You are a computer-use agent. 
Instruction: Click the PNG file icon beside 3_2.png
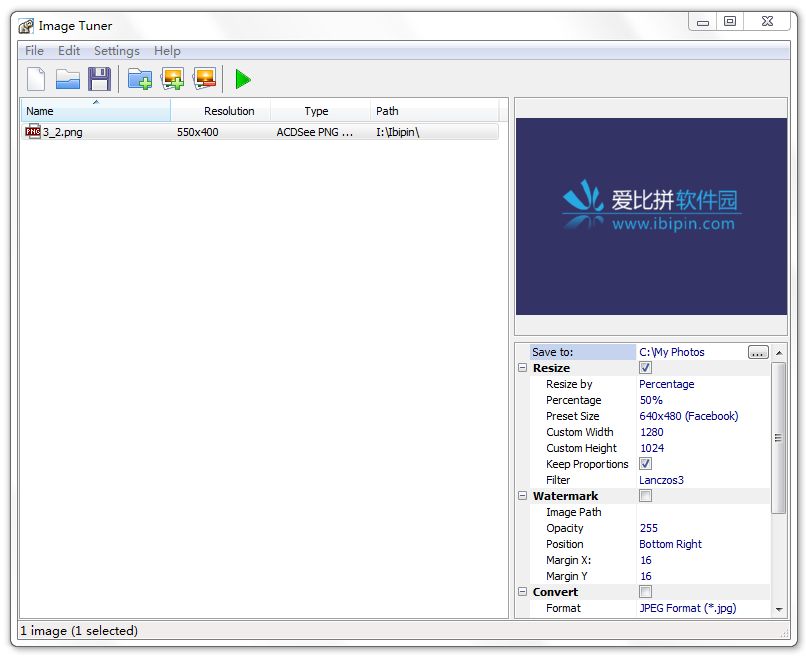32,132
